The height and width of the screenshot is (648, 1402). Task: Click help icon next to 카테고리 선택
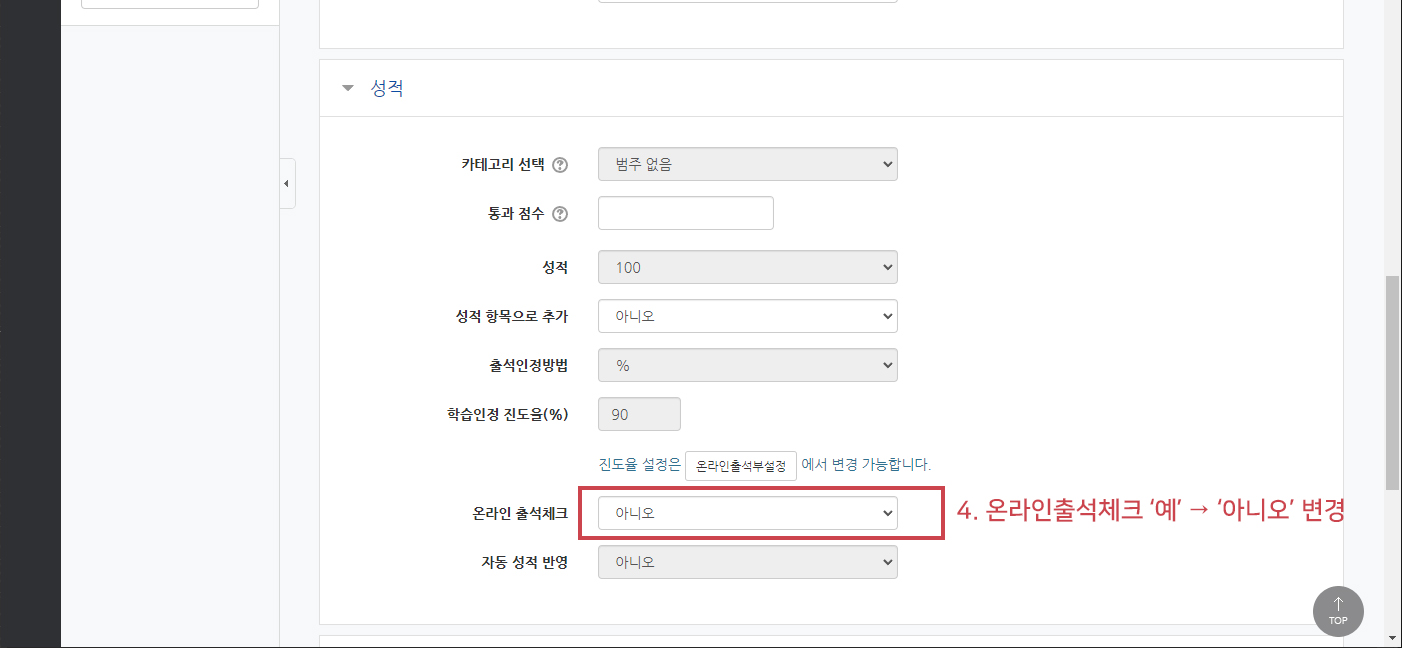(560, 165)
